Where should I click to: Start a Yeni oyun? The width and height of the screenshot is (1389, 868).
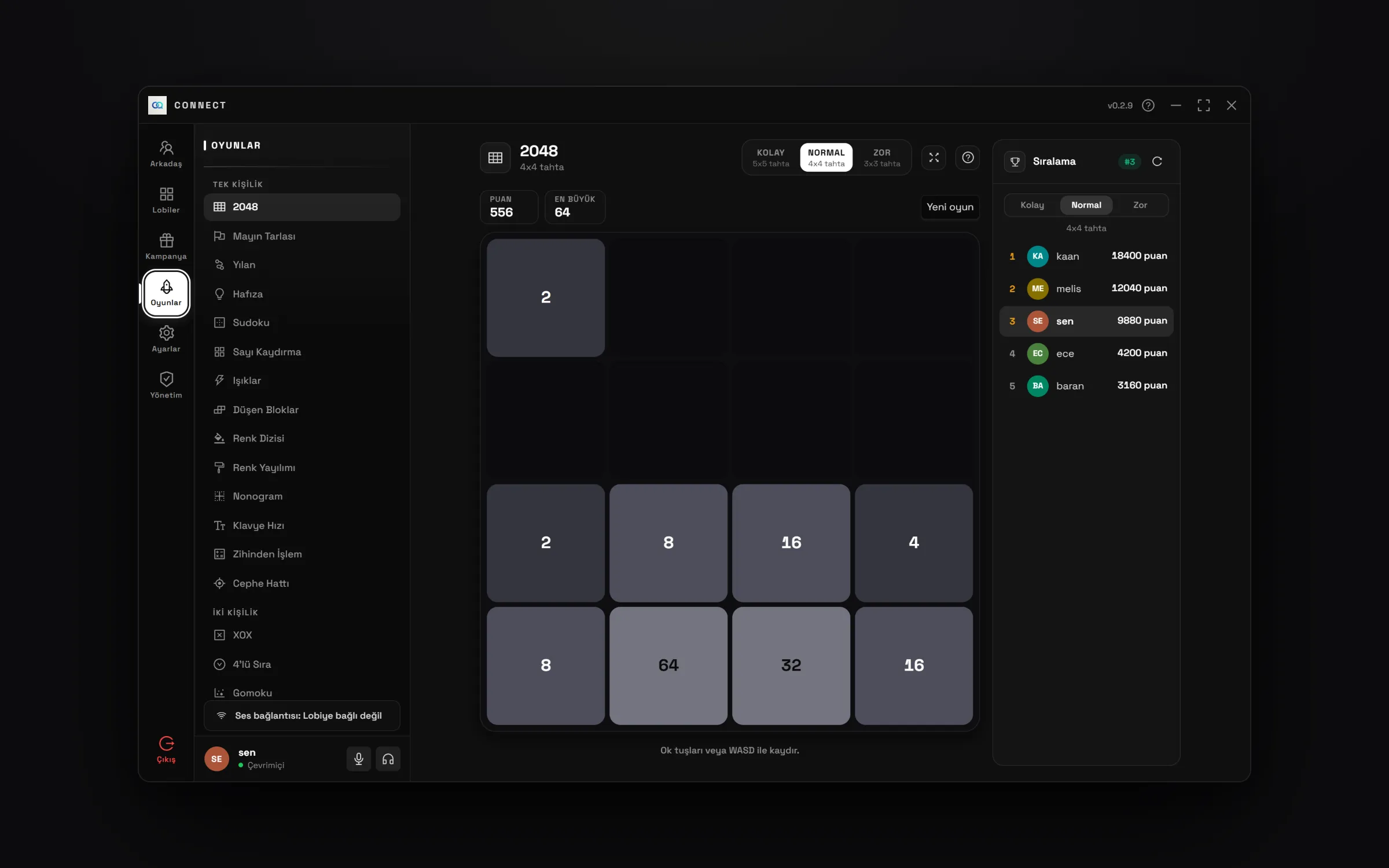[950, 207]
